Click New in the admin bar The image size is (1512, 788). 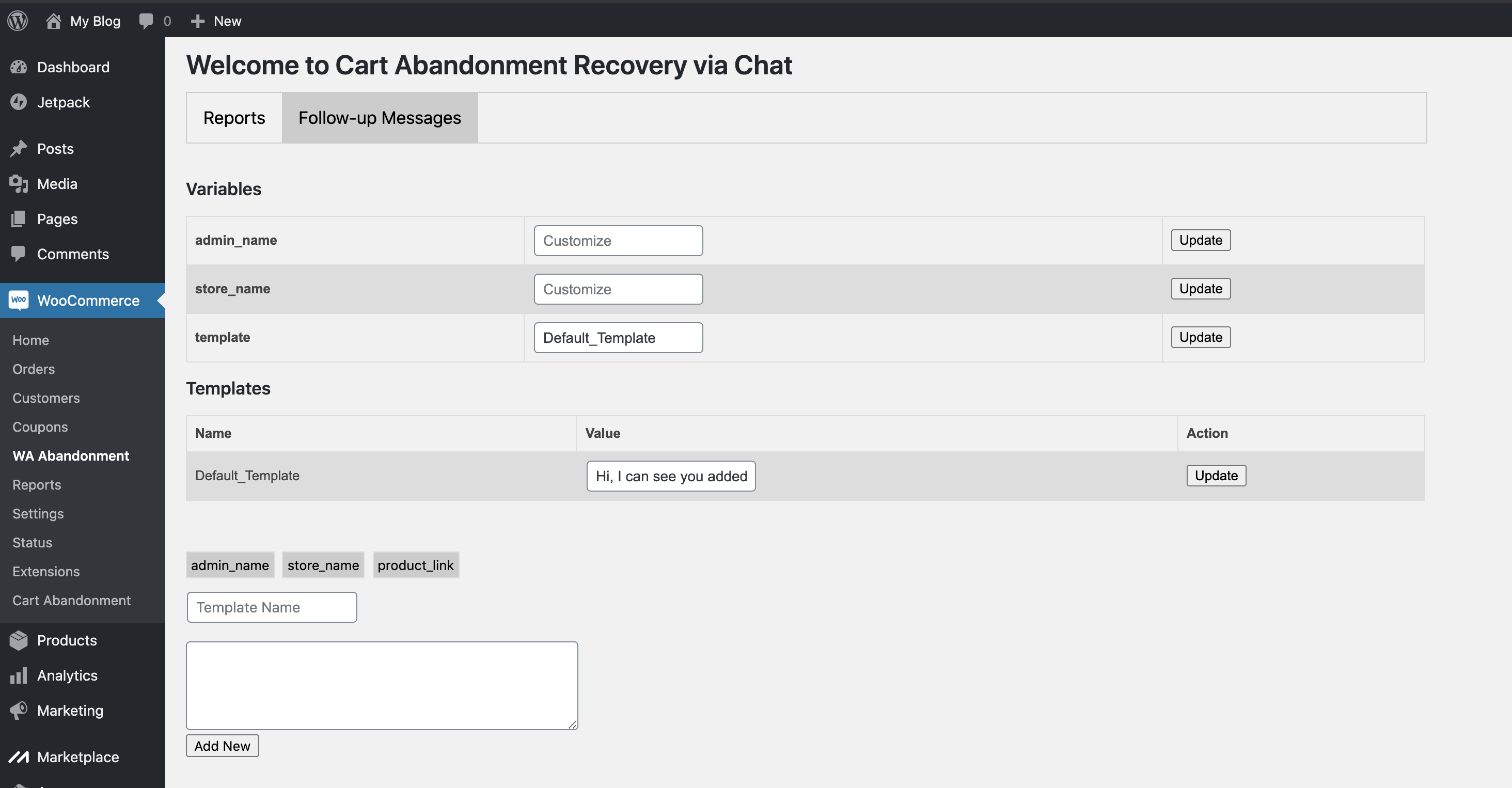(x=227, y=21)
